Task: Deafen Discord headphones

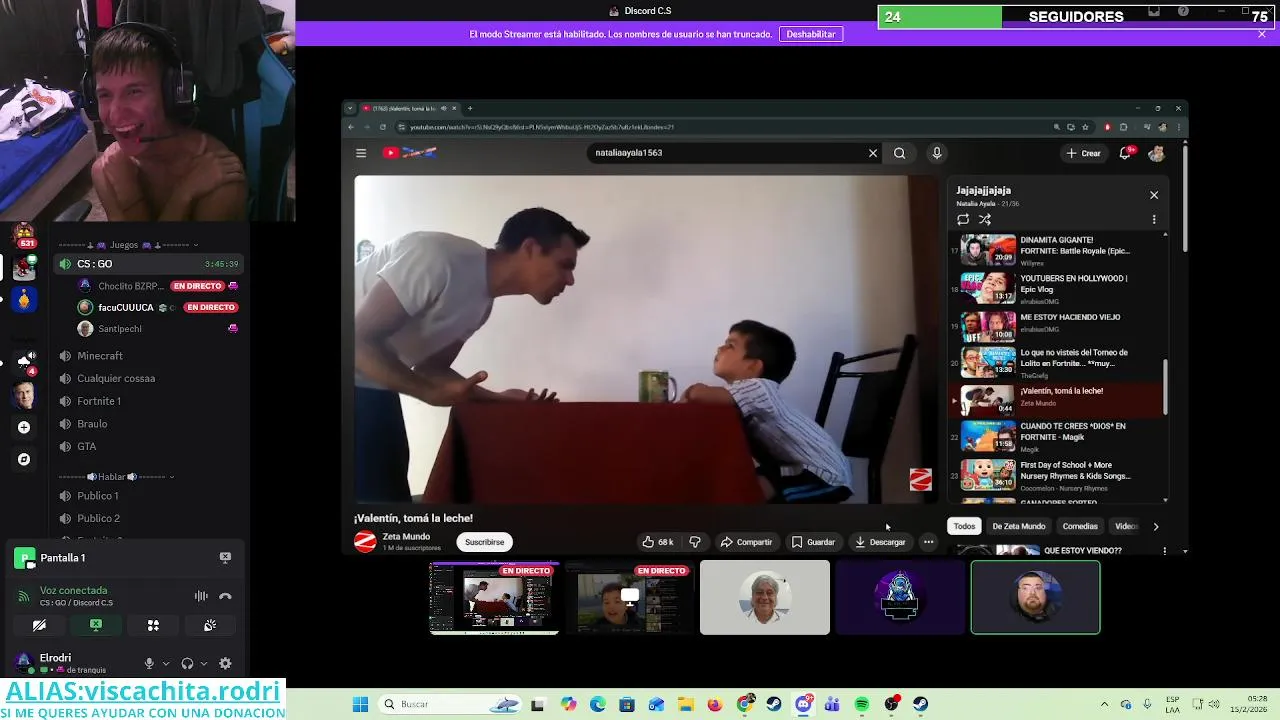Action: (187, 663)
